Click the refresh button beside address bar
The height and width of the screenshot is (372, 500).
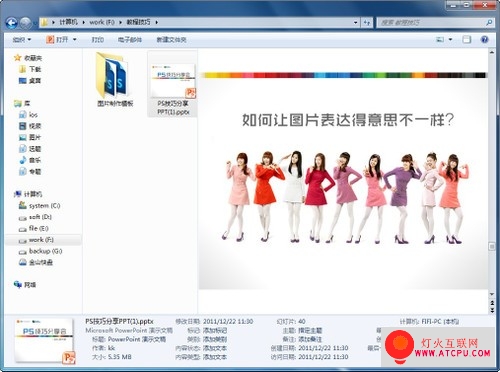coord(367,23)
